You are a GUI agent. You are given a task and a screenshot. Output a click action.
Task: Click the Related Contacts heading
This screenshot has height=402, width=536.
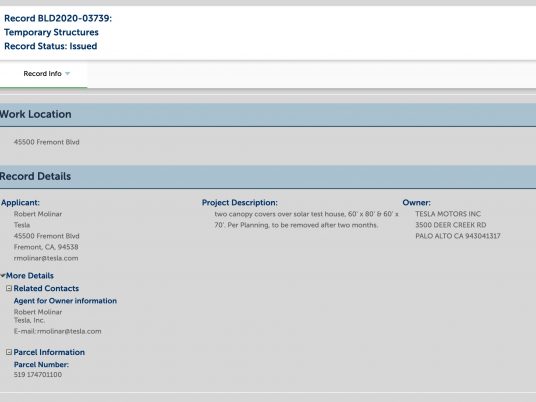coord(46,289)
